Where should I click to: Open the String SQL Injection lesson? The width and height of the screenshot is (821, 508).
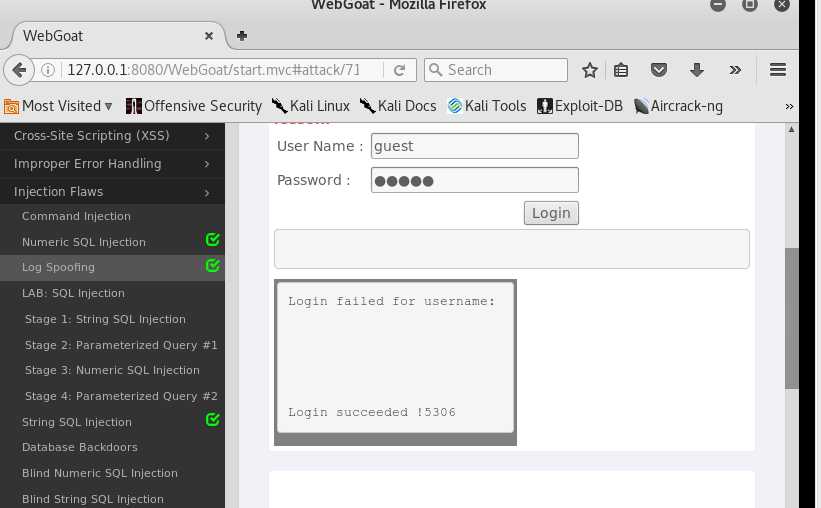point(76,422)
